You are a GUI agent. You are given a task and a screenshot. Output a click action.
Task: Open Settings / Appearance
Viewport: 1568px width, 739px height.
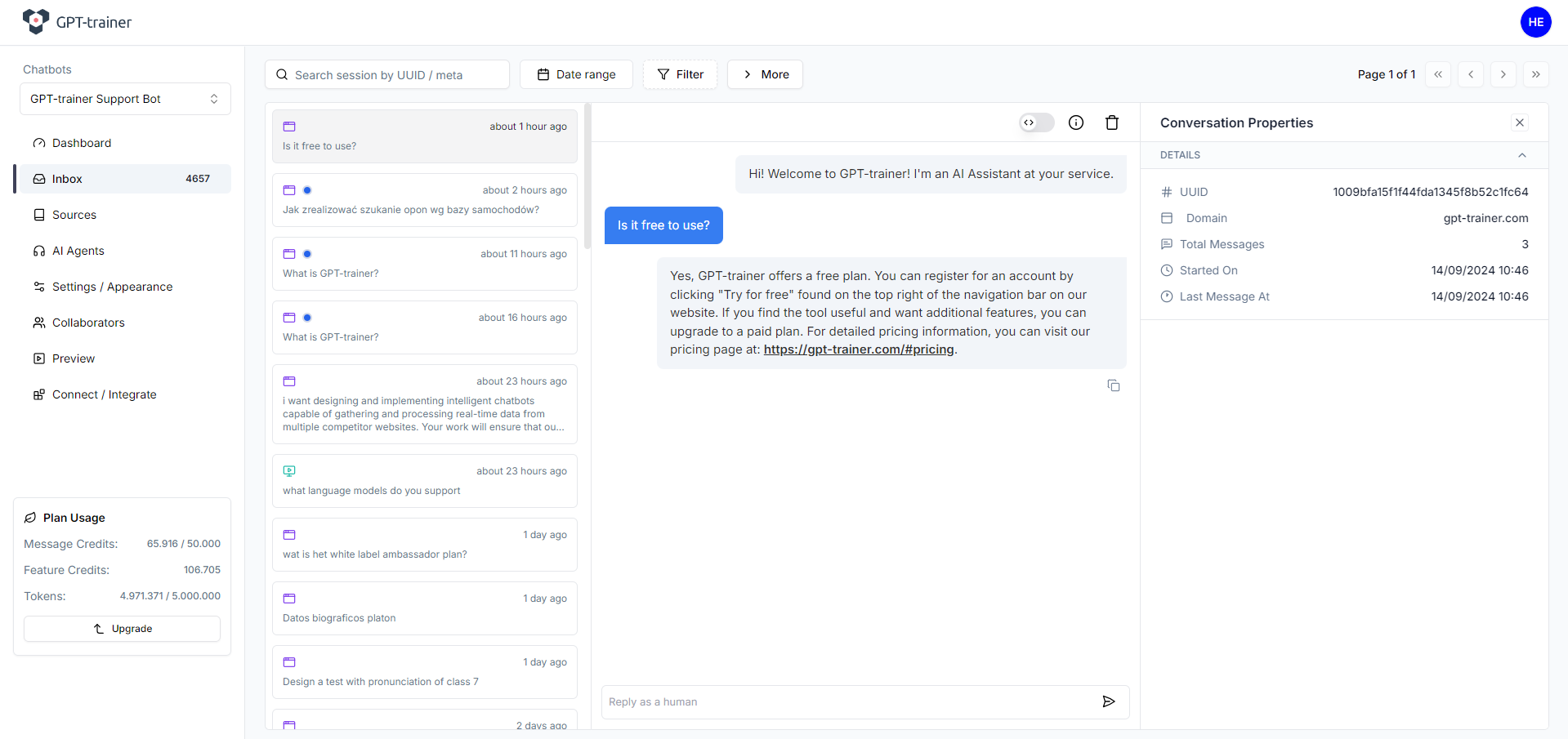tap(123, 287)
